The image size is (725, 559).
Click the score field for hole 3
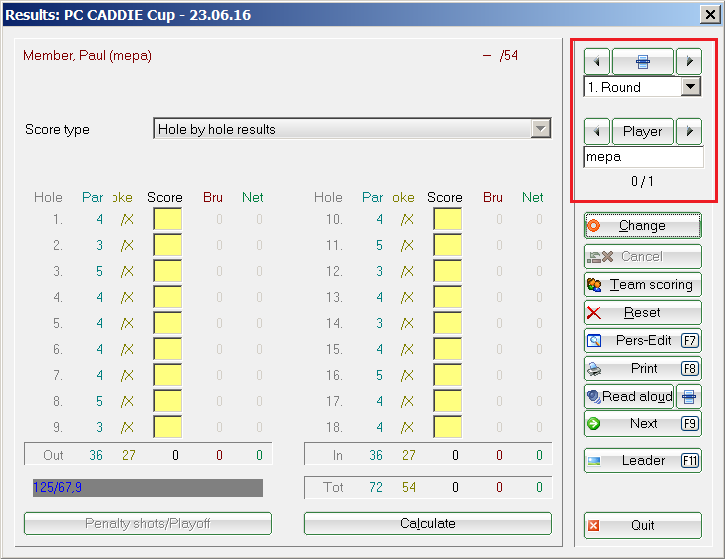[167, 271]
